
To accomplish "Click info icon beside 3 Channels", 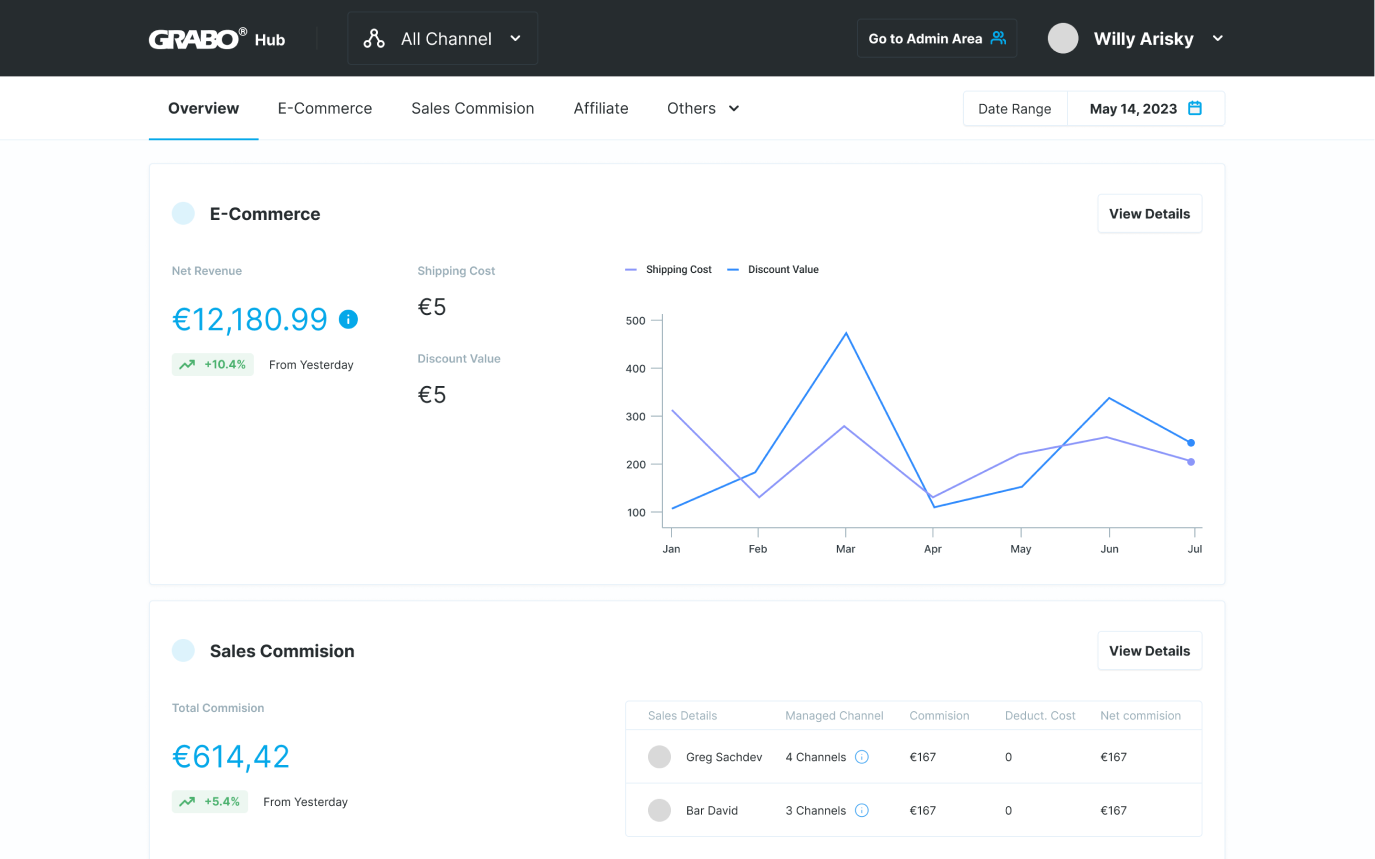I will coord(862,810).
